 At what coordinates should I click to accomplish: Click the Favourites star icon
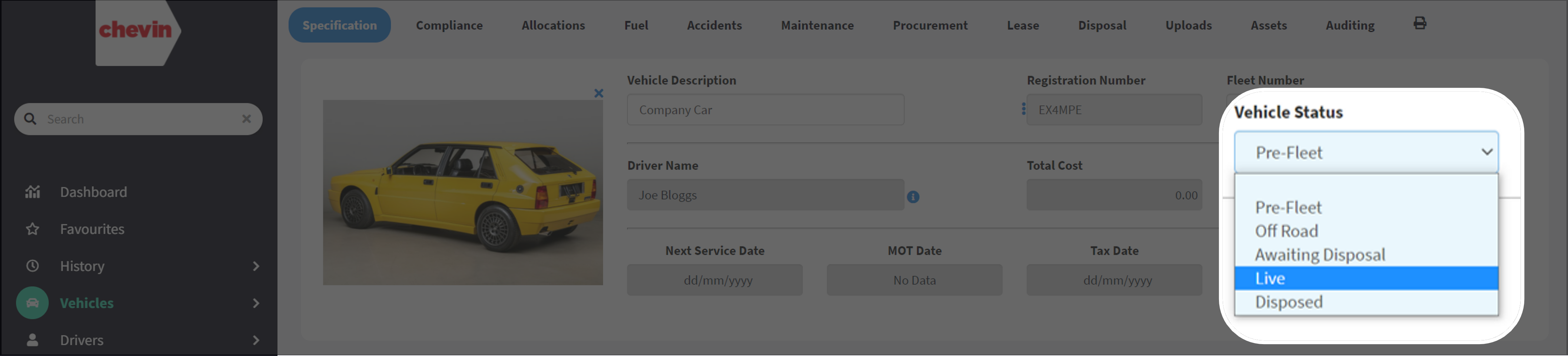click(x=32, y=229)
